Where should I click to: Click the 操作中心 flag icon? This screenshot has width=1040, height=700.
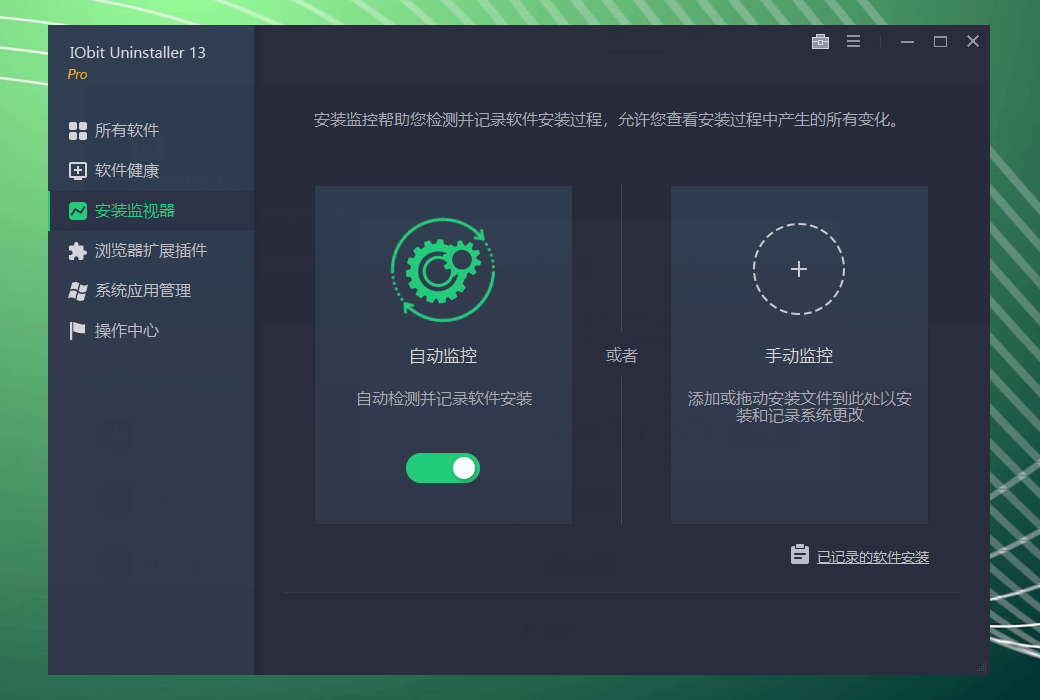[77, 330]
